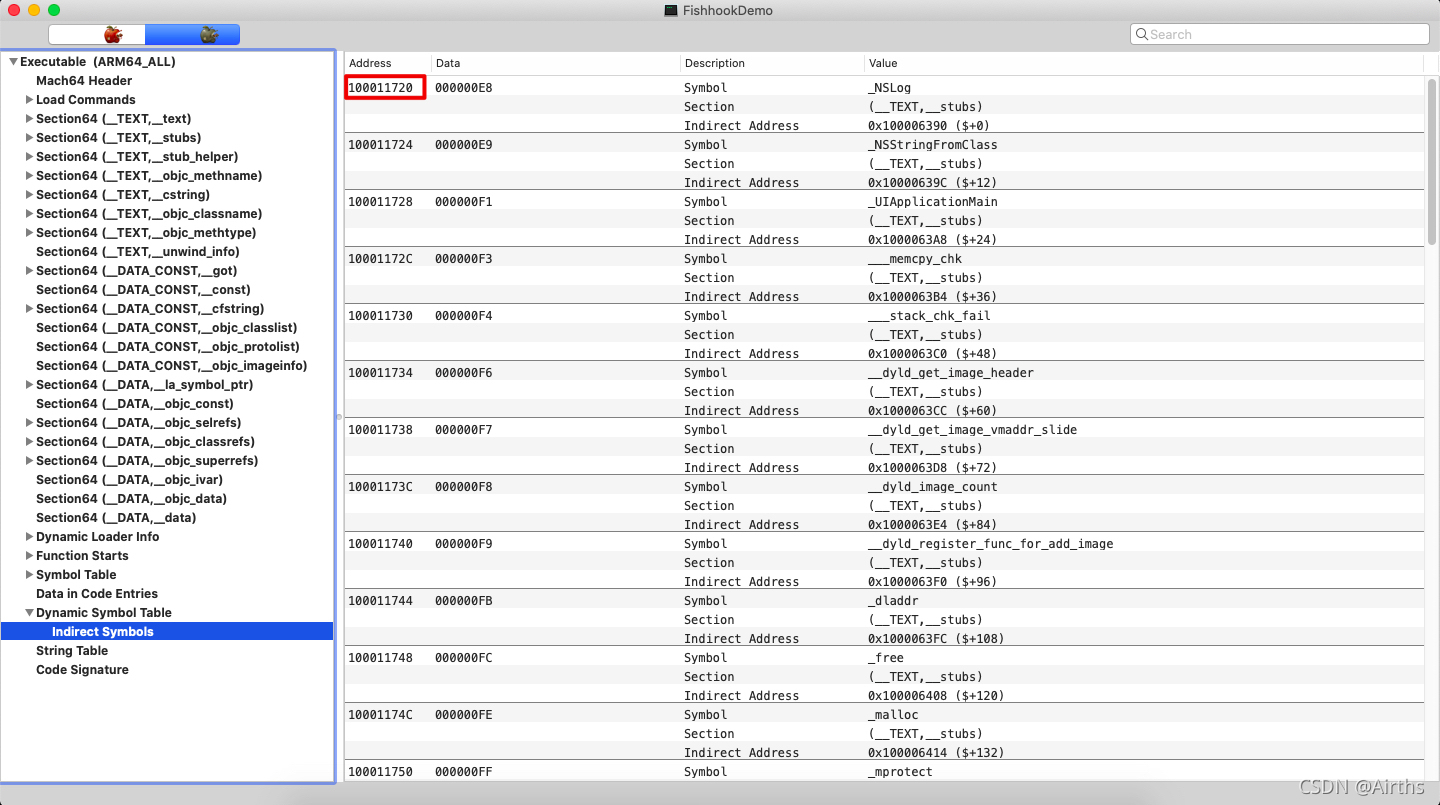Select Section64 (__DATA,__objc_superrefs) row
The height and width of the screenshot is (805, 1440).
coord(167,461)
